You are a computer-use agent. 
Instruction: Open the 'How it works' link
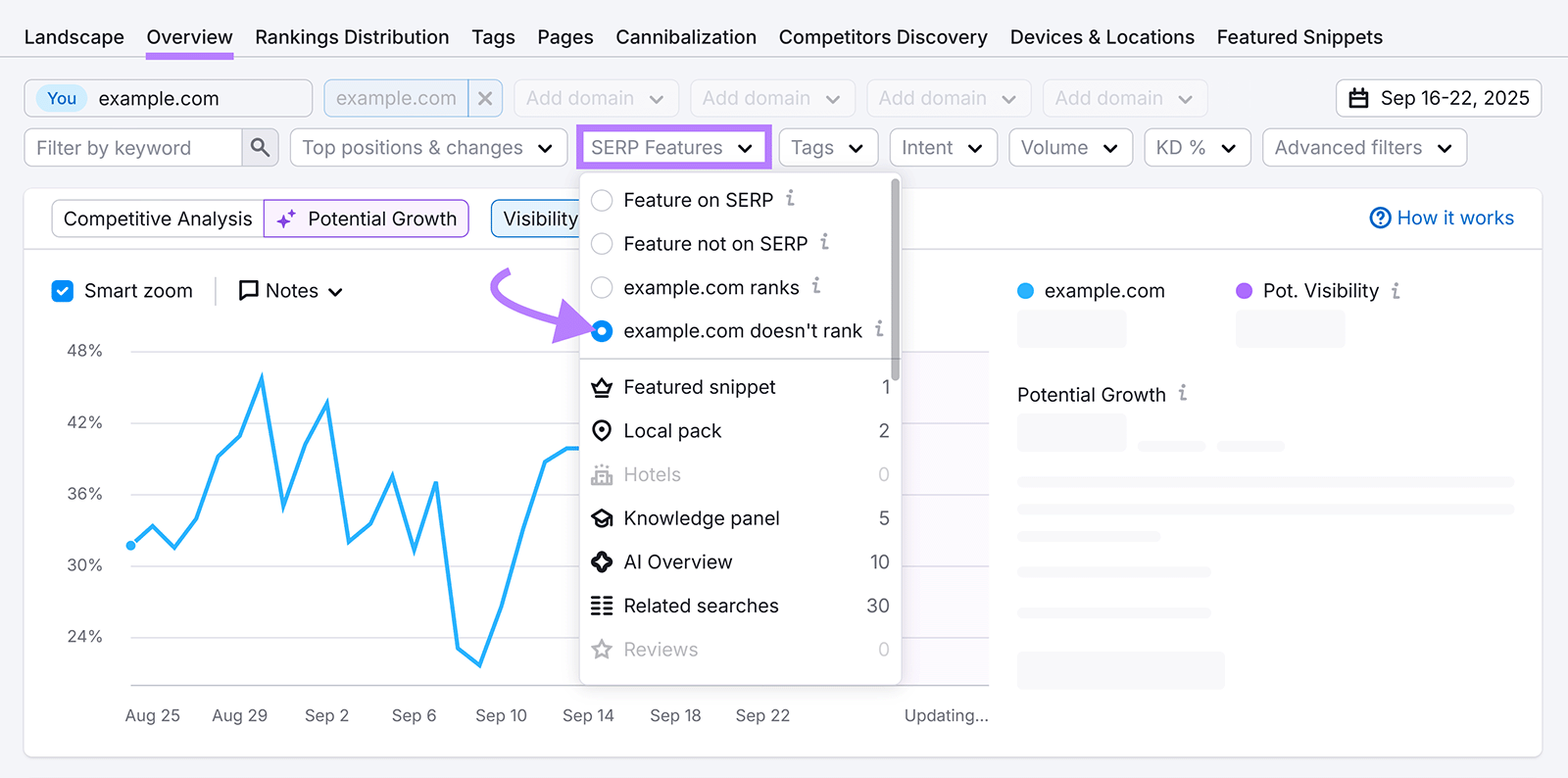point(1442,218)
